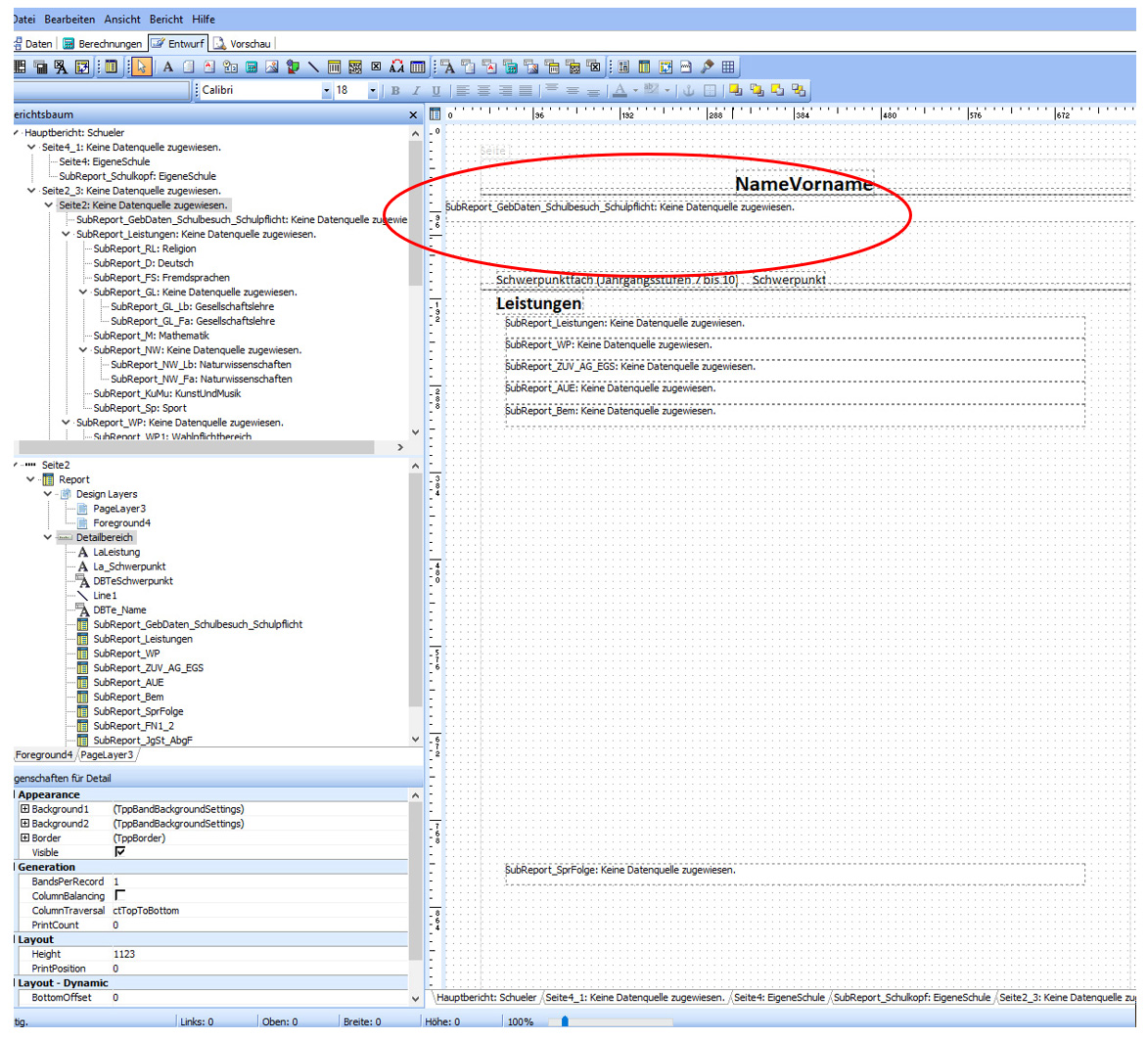
Task: Switch to the Daten tab
Action: (33, 44)
